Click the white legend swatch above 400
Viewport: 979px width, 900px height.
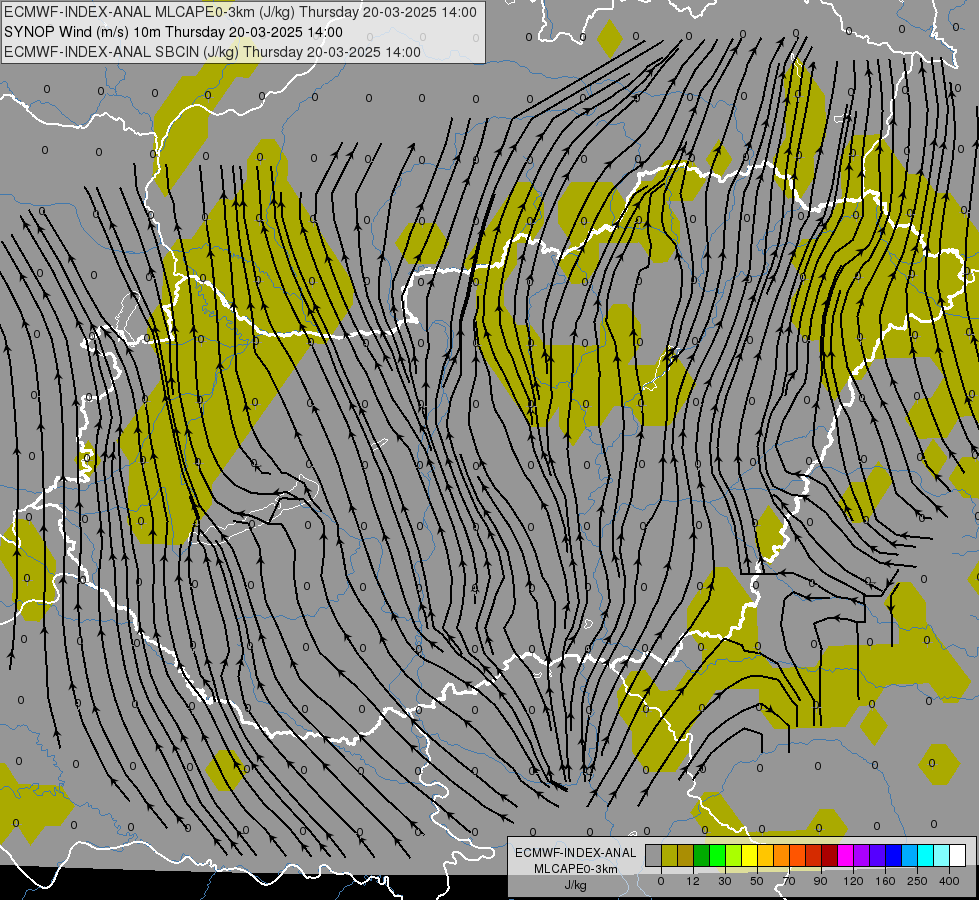tap(957, 855)
